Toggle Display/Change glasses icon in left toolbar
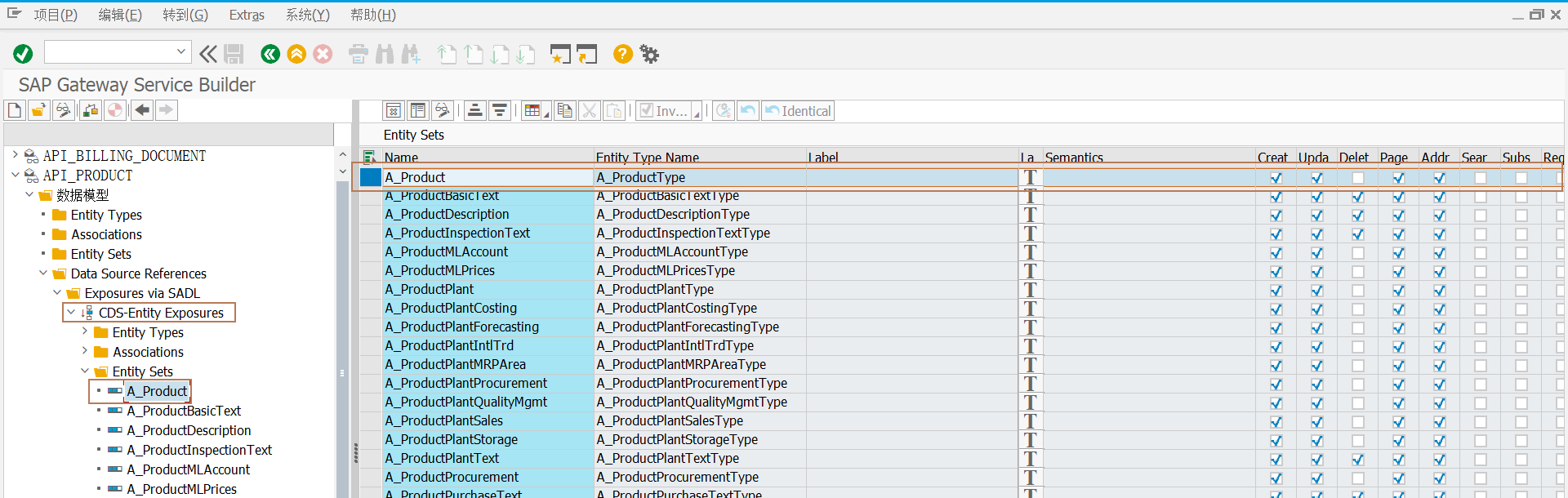Screen dimensions: 1568x498 tap(63, 110)
